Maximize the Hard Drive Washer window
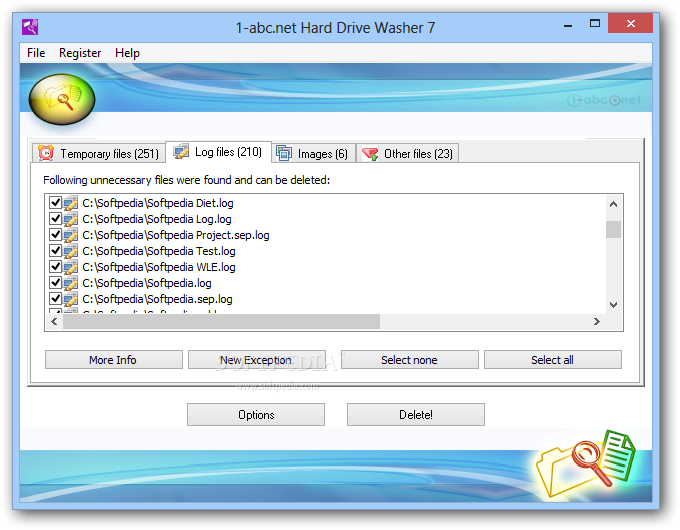 [595, 24]
